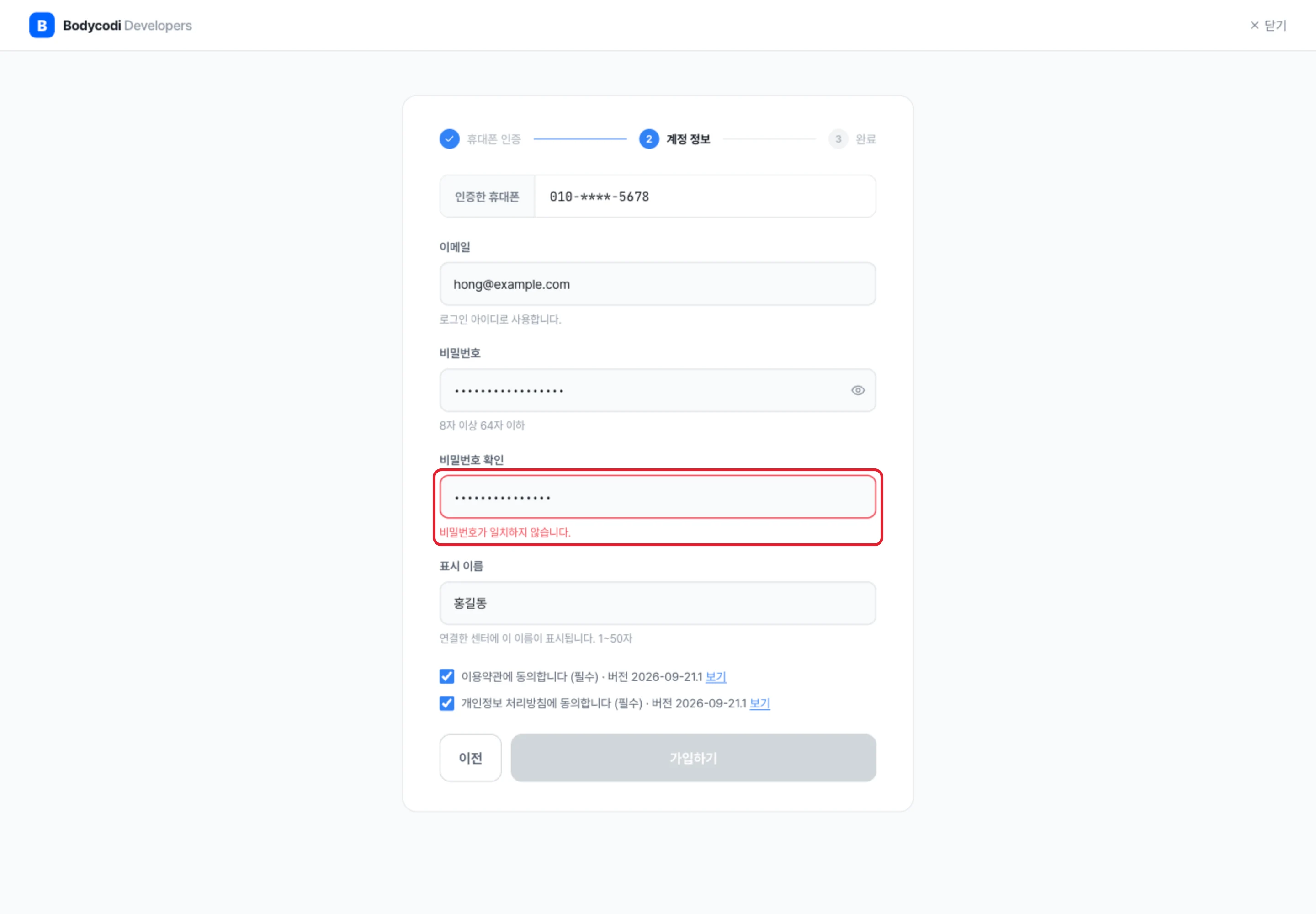Image resolution: width=1316 pixels, height=914 pixels.
Task: Click the 가입하기 submit button
Action: pos(693,758)
